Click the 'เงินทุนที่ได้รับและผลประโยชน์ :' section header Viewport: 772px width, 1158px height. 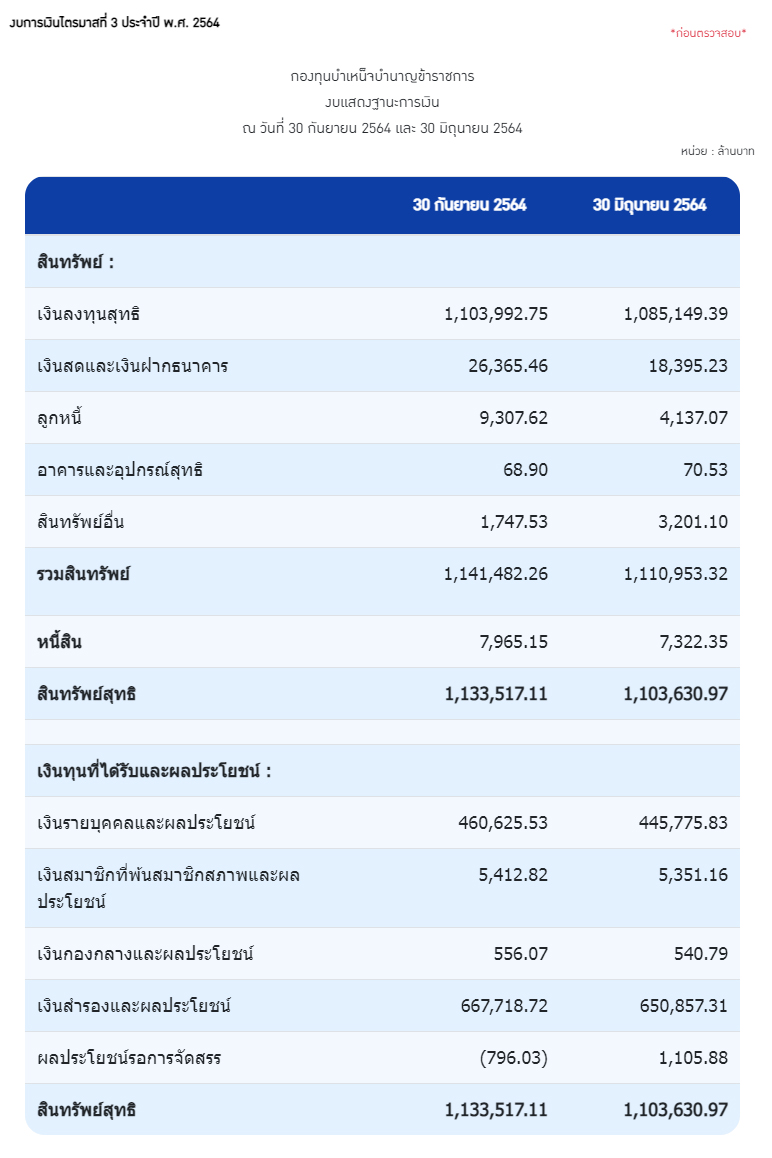(x=154, y=771)
